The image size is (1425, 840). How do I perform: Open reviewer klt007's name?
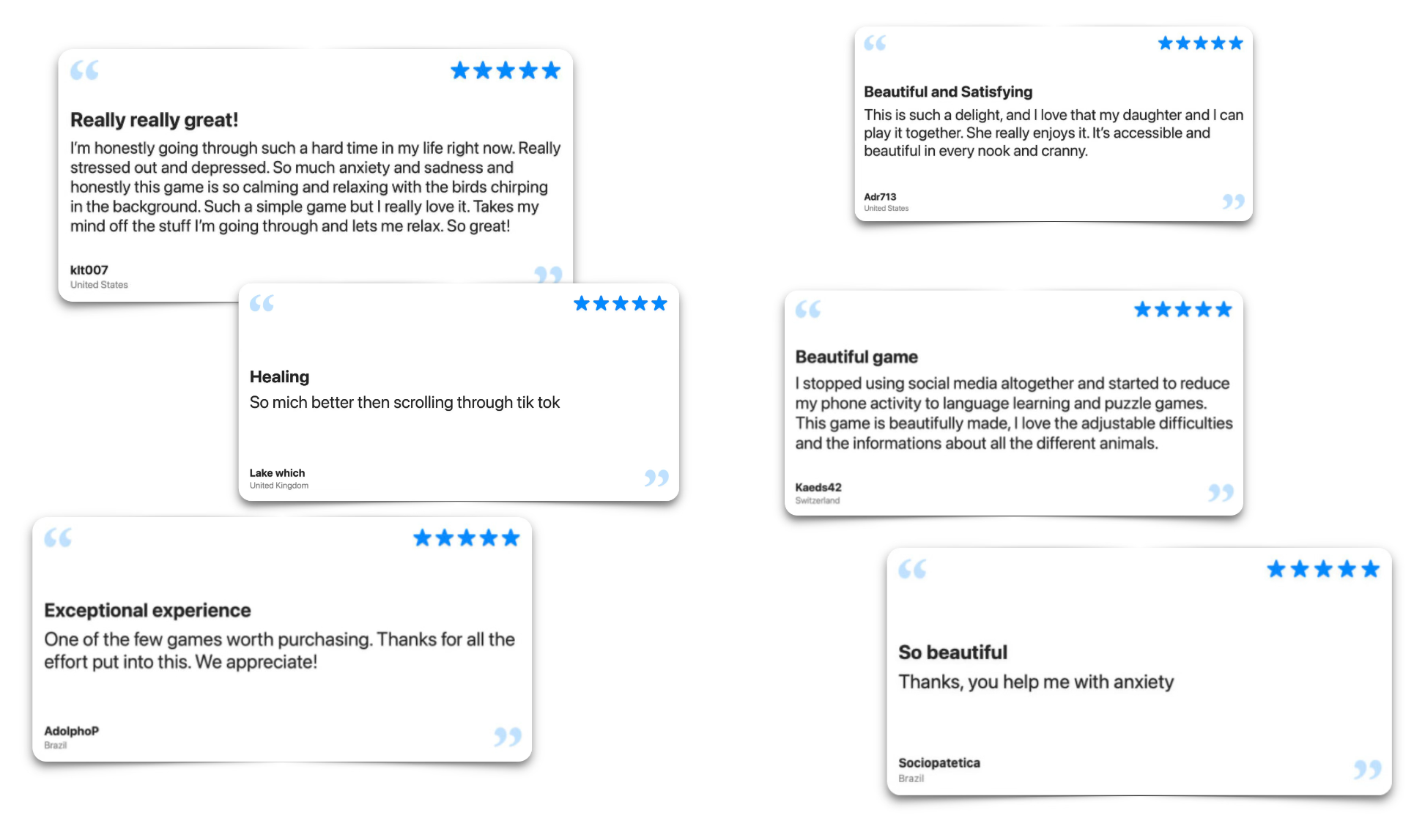(89, 270)
